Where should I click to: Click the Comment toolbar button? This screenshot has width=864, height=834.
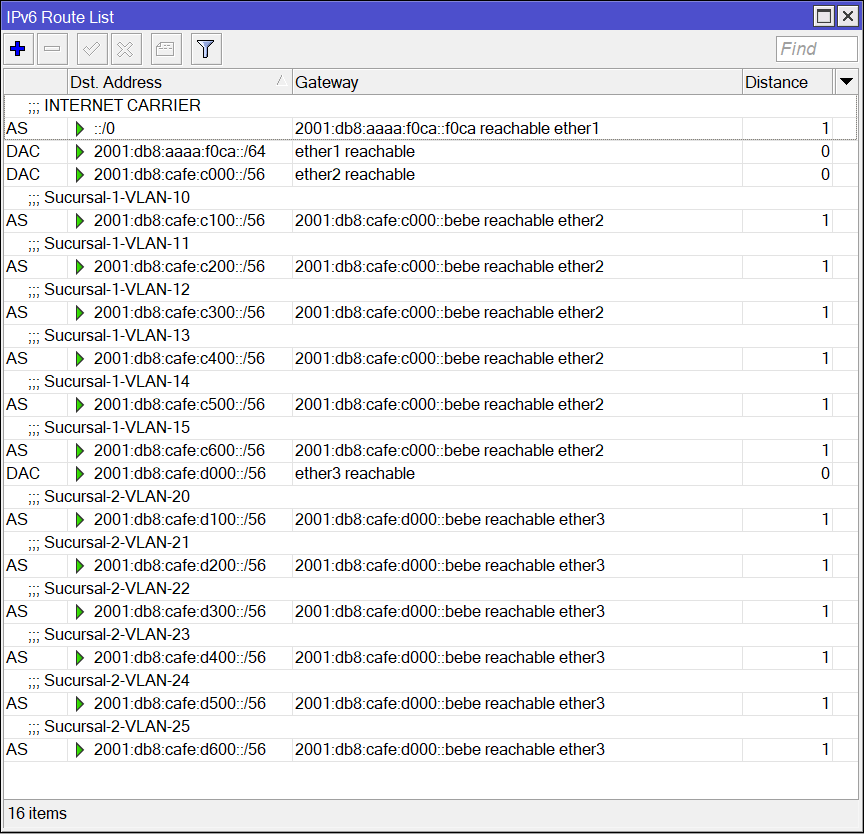[x=166, y=48]
